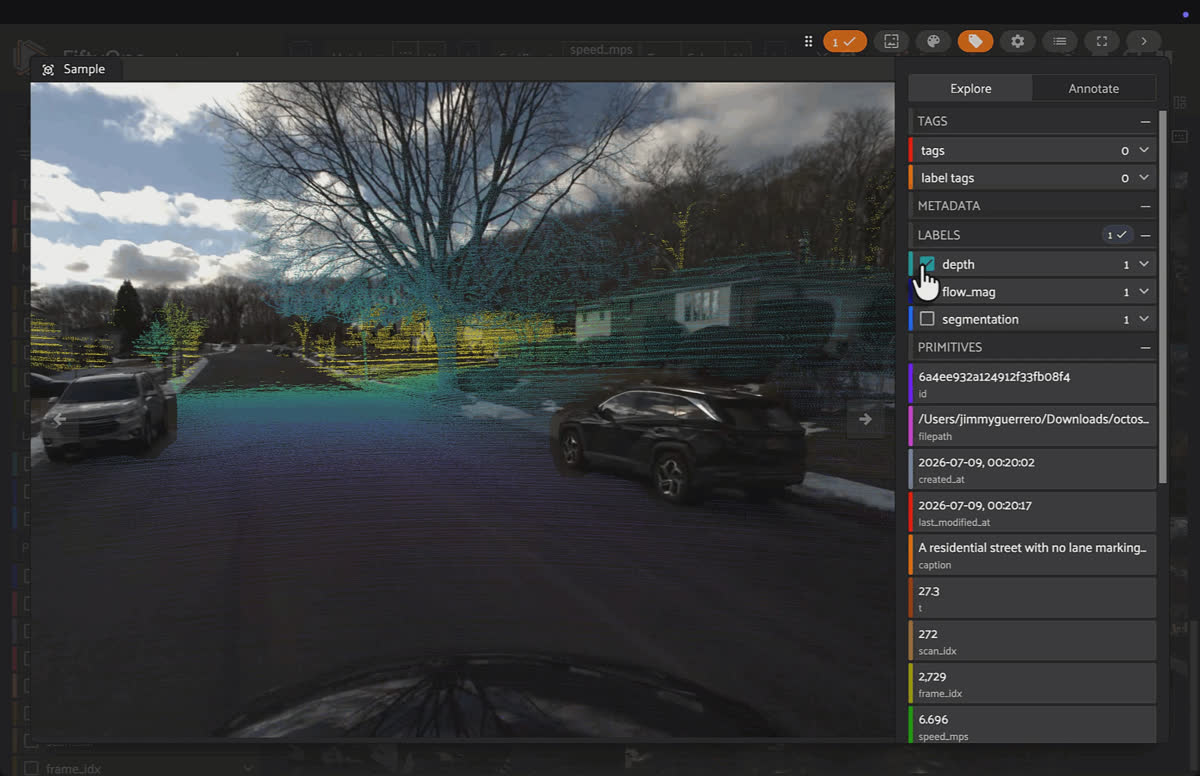Click the scan_idx value 272
The height and width of the screenshot is (776, 1200).
[x=928, y=634]
